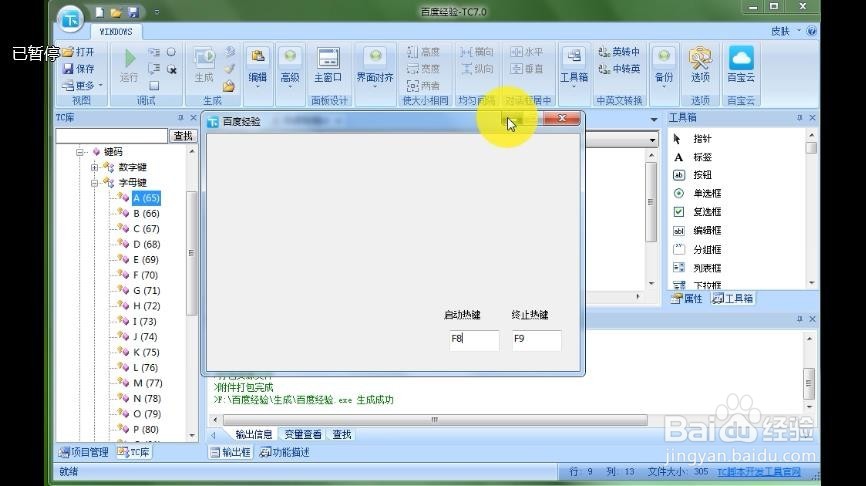Screen dimensions: 866x486
Task: Click the 查找 search button
Action: pyautogui.click(x=183, y=136)
